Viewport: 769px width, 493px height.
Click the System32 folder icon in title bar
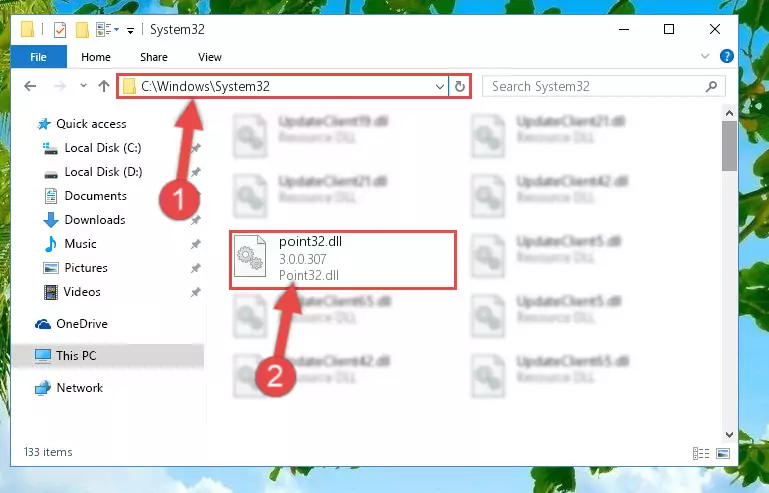27,29
